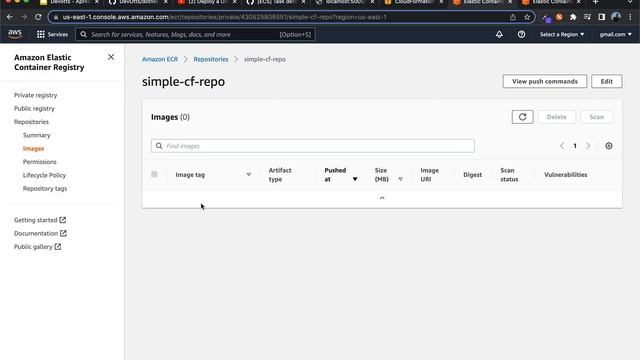
Task: Click browser back arrow
Action: pyautogui.click(x=10, y=17)
